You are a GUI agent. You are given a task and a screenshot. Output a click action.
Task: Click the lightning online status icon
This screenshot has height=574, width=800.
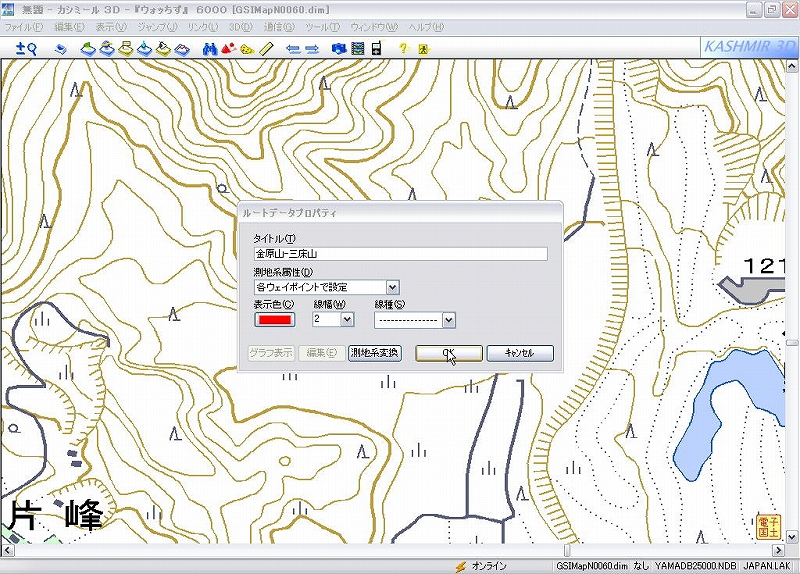click(x=461, y=566)
